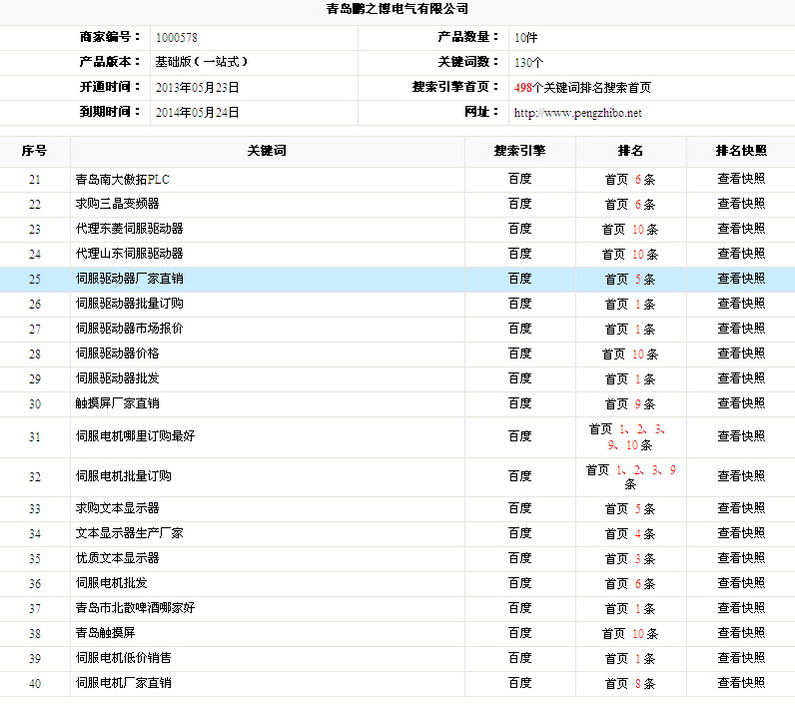Click ranking 首页 8条 in row 40
The image size is (795, 704).
click(x=630, y=684)
